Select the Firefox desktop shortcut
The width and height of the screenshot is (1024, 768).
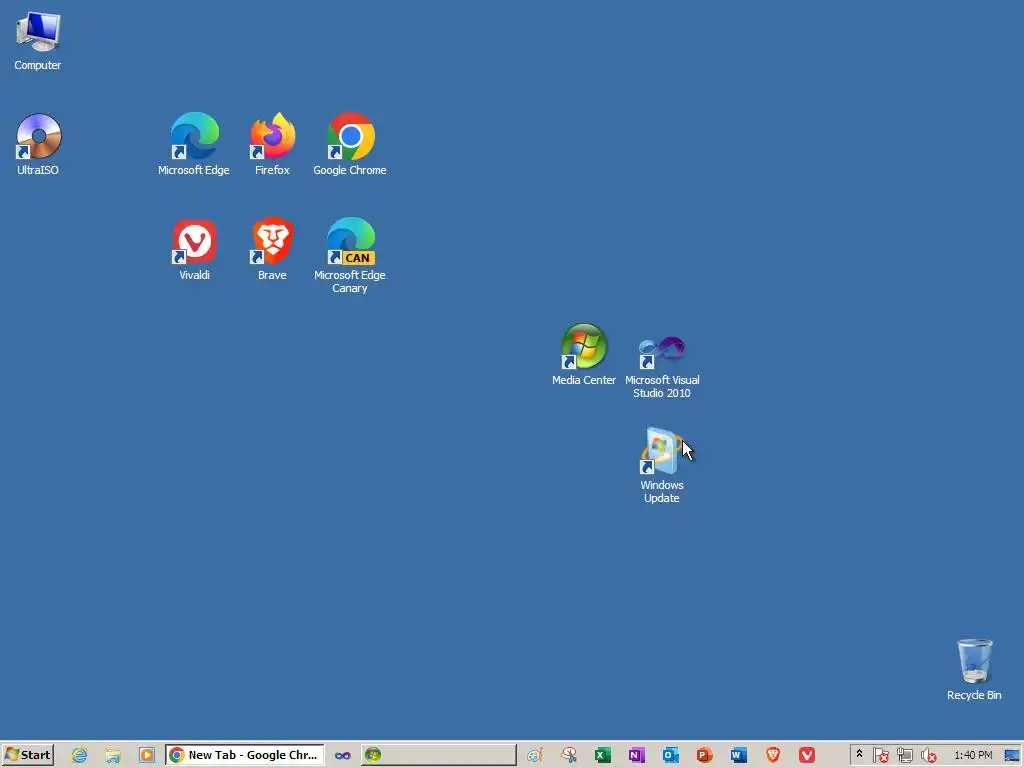click(272, 144)
